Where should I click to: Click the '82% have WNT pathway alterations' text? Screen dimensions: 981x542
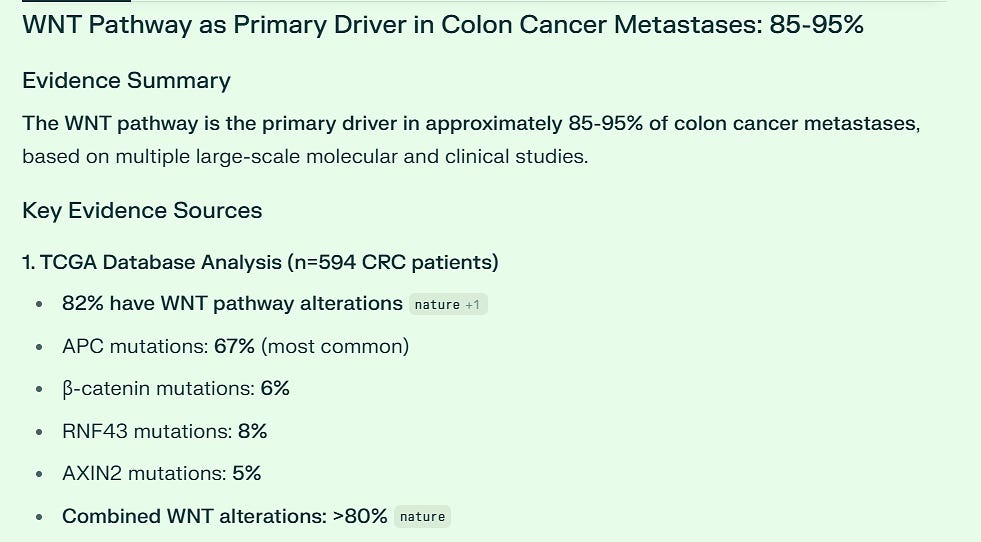tap(232, 304)
